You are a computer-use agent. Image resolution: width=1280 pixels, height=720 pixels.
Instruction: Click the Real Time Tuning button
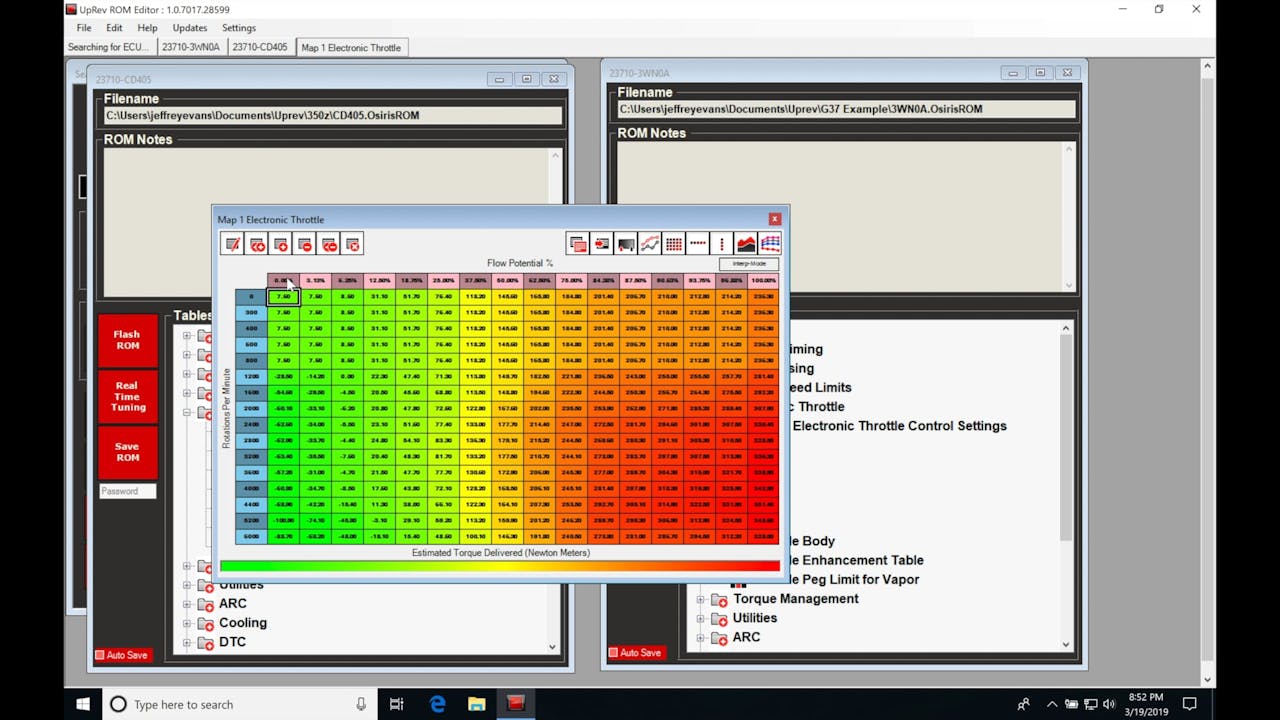[x=127, y=396]
